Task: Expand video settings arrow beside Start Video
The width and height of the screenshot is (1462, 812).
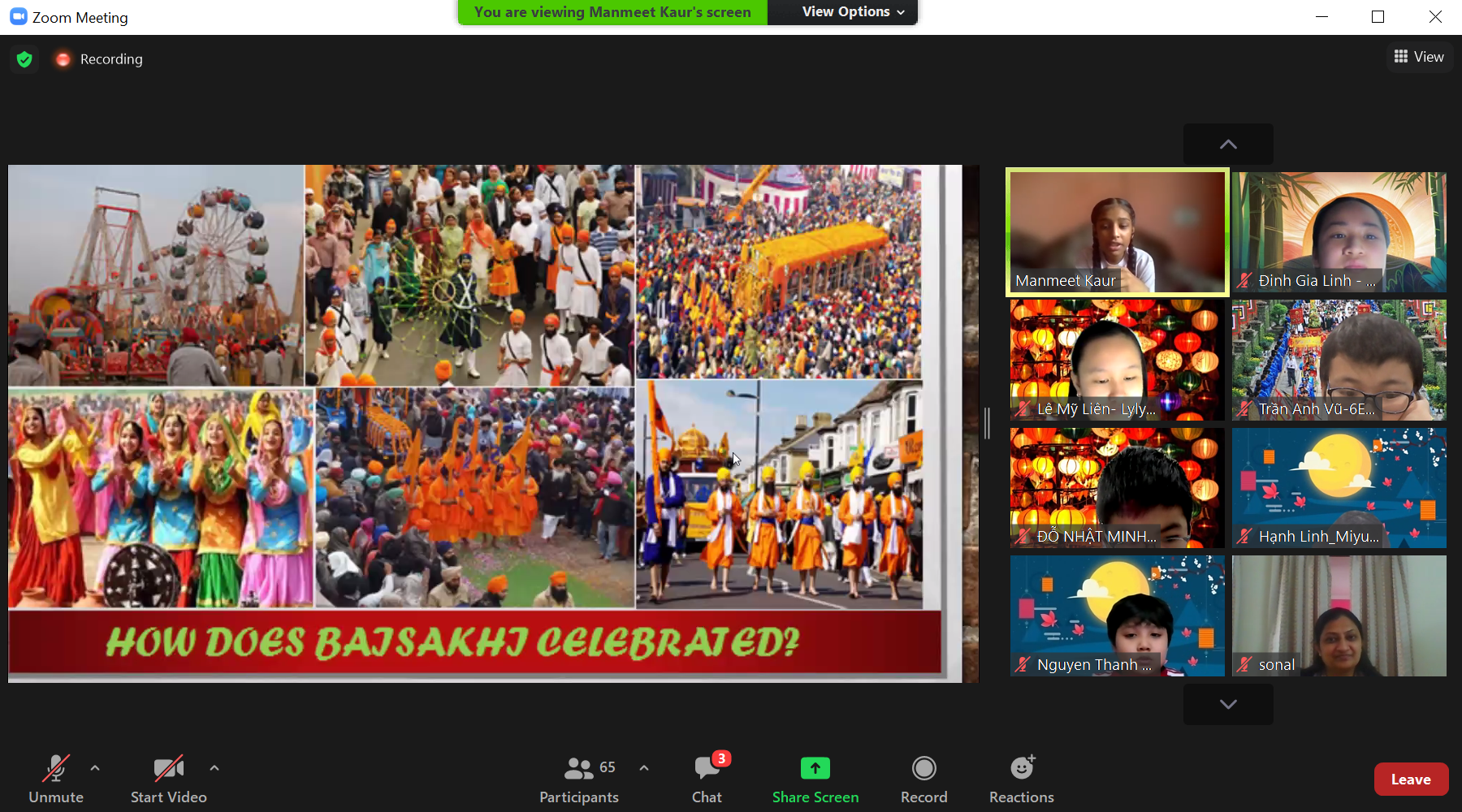Action: [x=214, y=767]
